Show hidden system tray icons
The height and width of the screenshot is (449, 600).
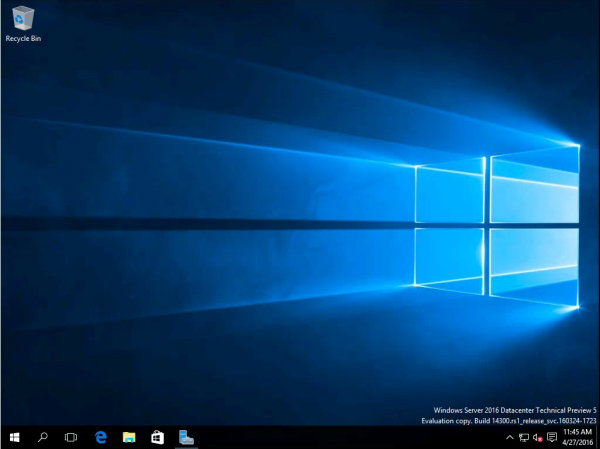point(510,437)
